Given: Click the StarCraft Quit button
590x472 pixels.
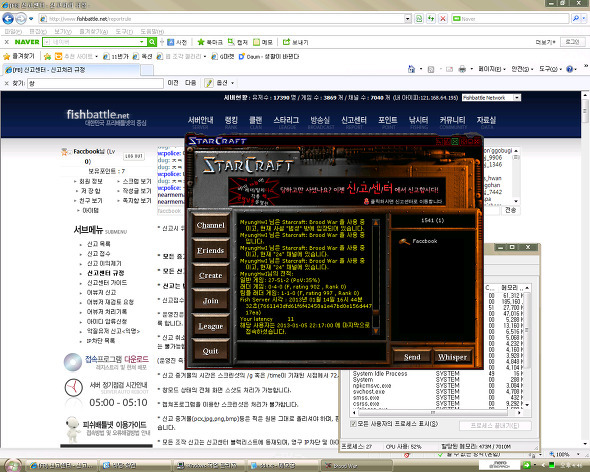Looking at the screenshot, I should click(210, 351).
